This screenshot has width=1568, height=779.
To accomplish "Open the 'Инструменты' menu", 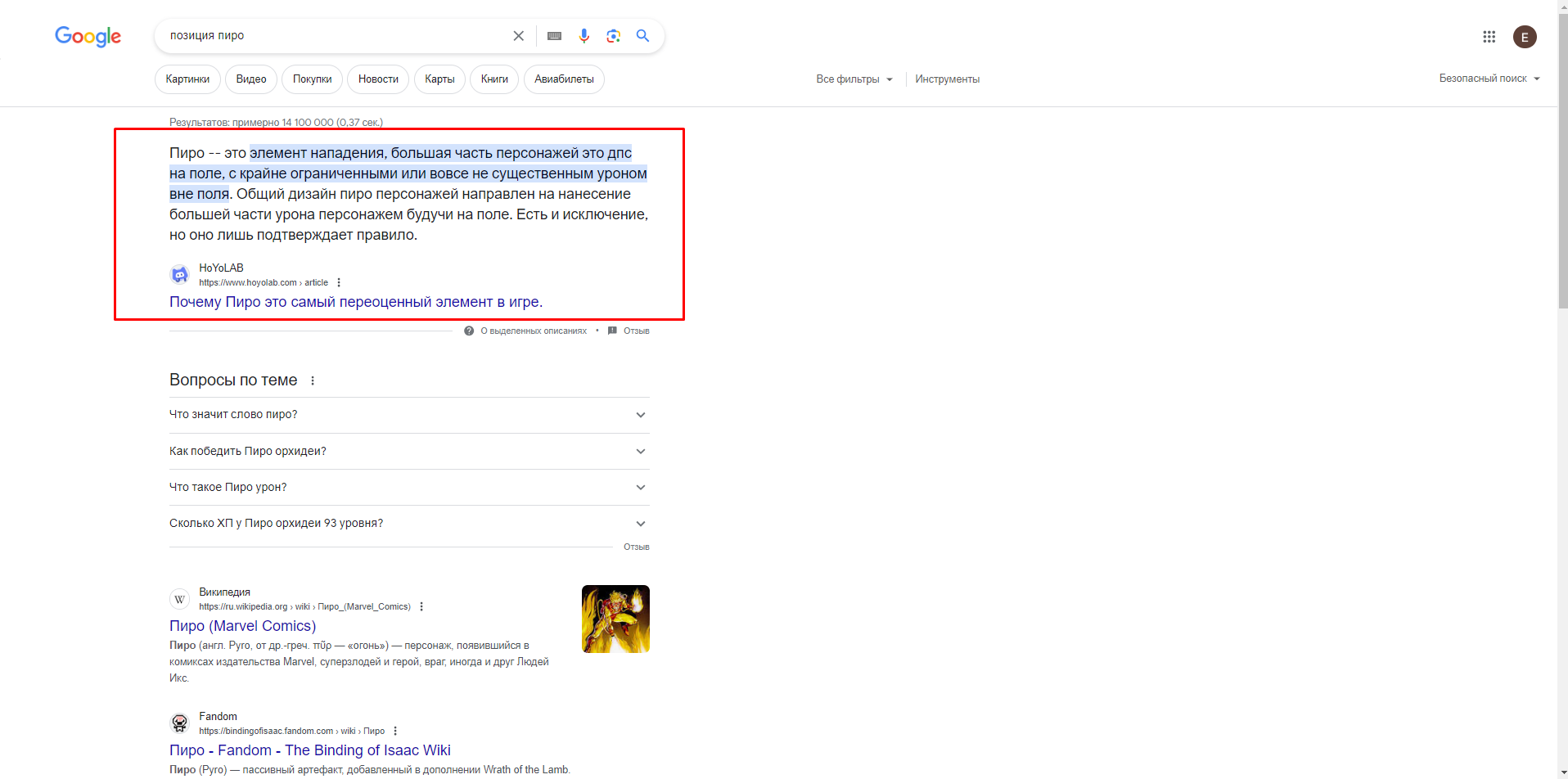I will [x=947, y=79].
